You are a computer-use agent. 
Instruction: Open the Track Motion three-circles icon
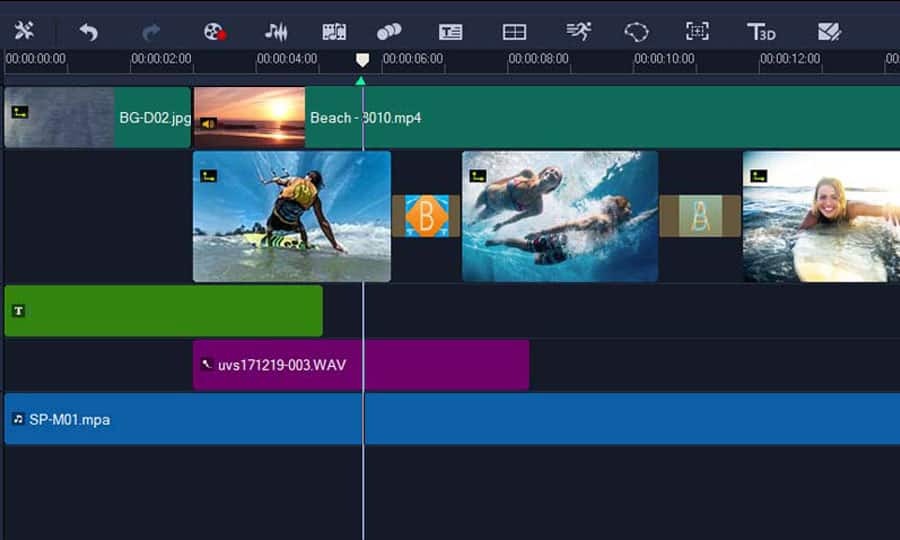[x=389, y=32]
